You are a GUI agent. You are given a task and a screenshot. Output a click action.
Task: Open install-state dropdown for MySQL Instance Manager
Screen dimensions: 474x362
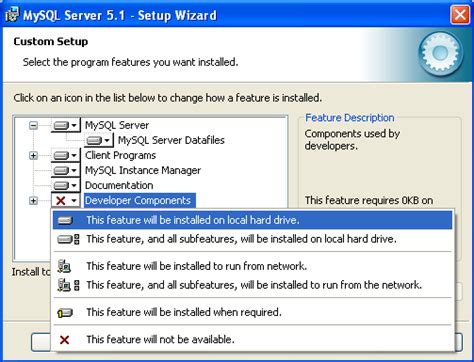tap(66, 170)
